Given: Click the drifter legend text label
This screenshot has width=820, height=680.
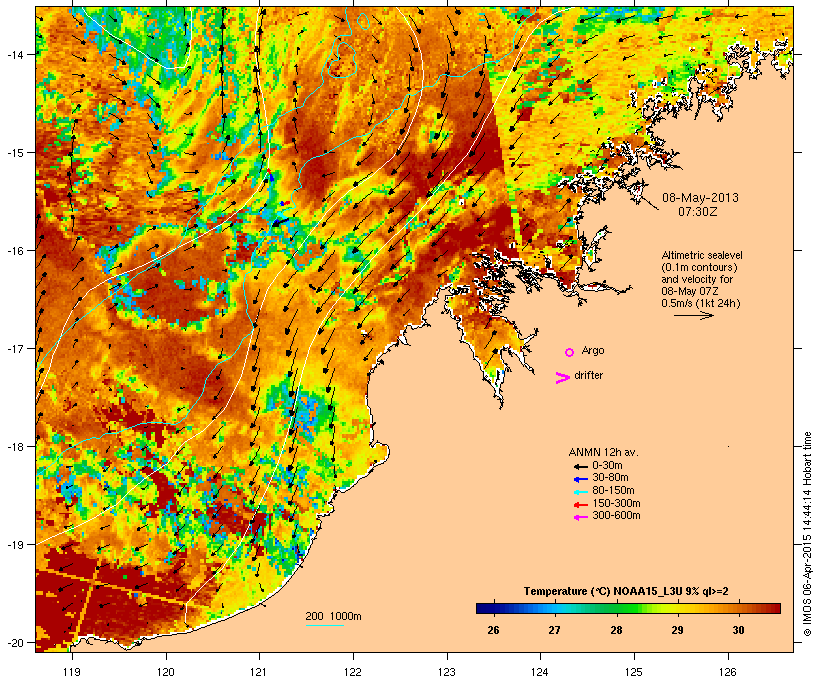Looking at the screenshot, I should click(588, 375).
